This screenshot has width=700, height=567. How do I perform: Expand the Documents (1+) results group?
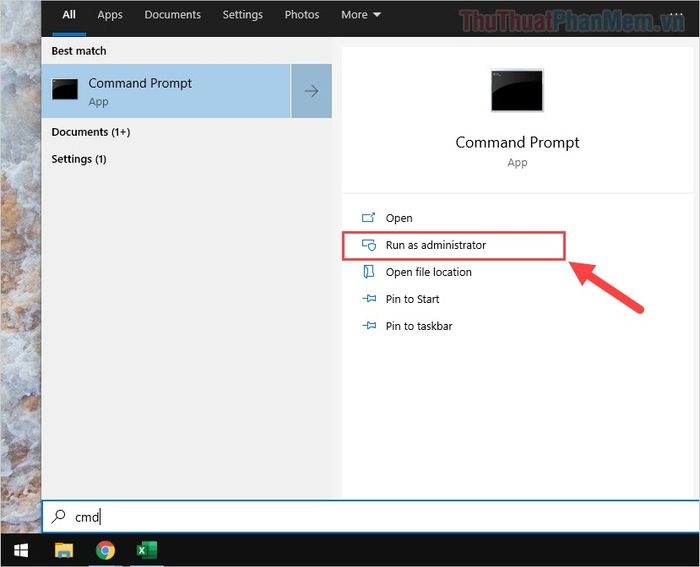91,132
